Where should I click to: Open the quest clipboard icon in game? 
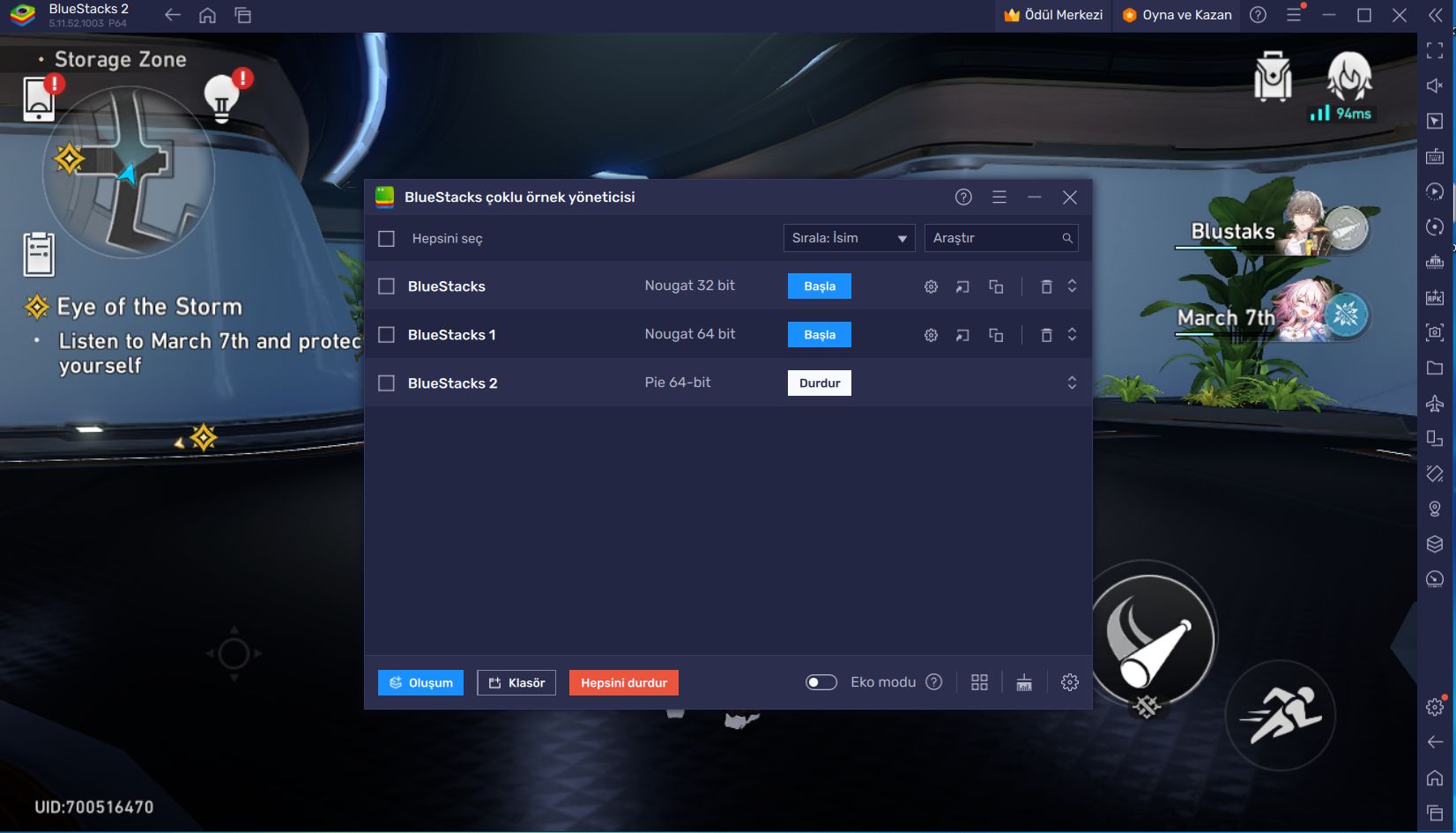click(39, 254)
